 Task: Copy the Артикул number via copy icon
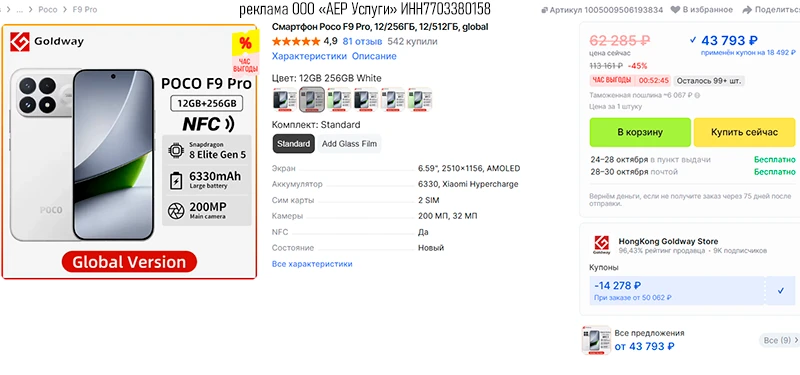tap(544, 10)
